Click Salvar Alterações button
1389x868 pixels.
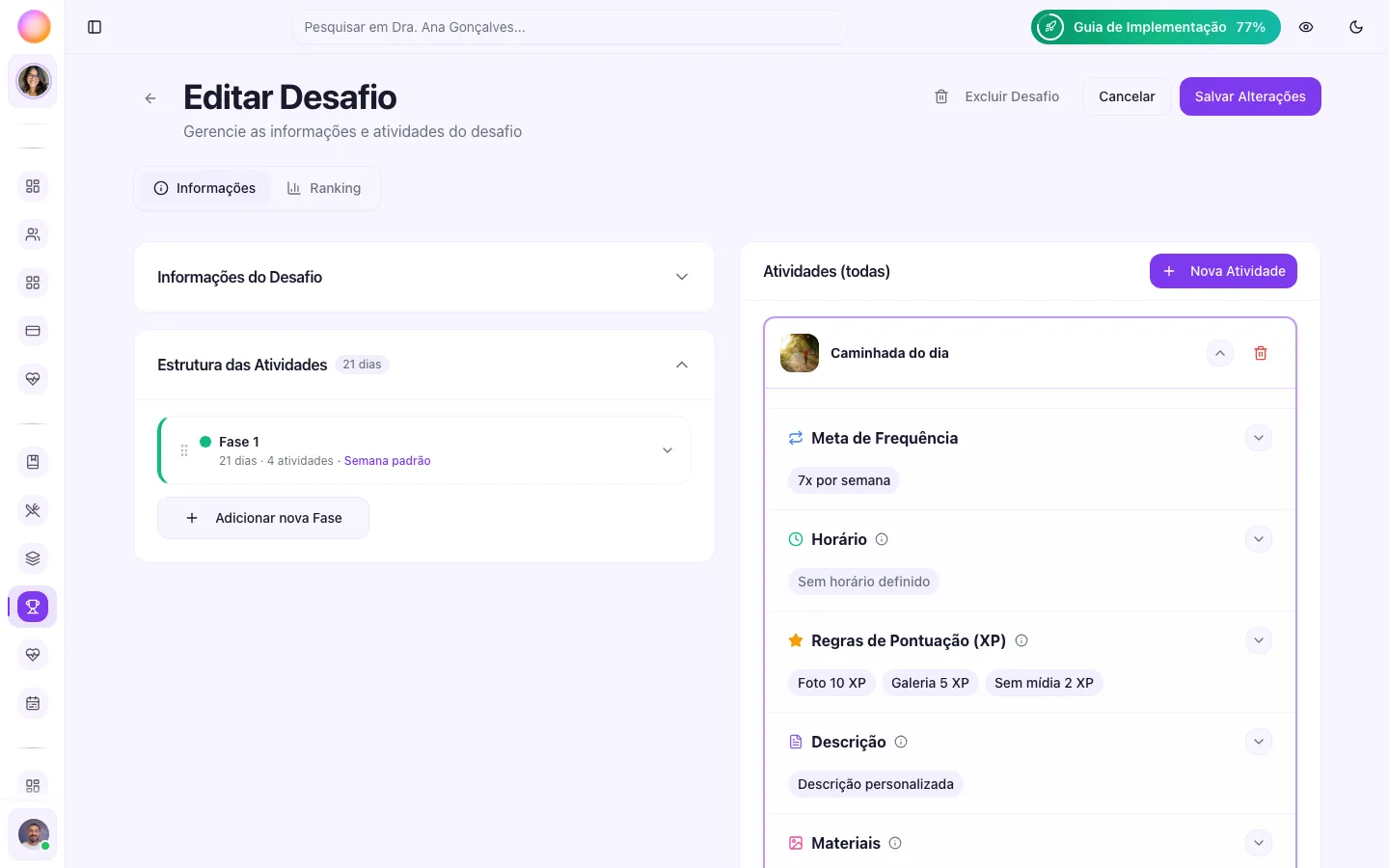click(1250, 96)
